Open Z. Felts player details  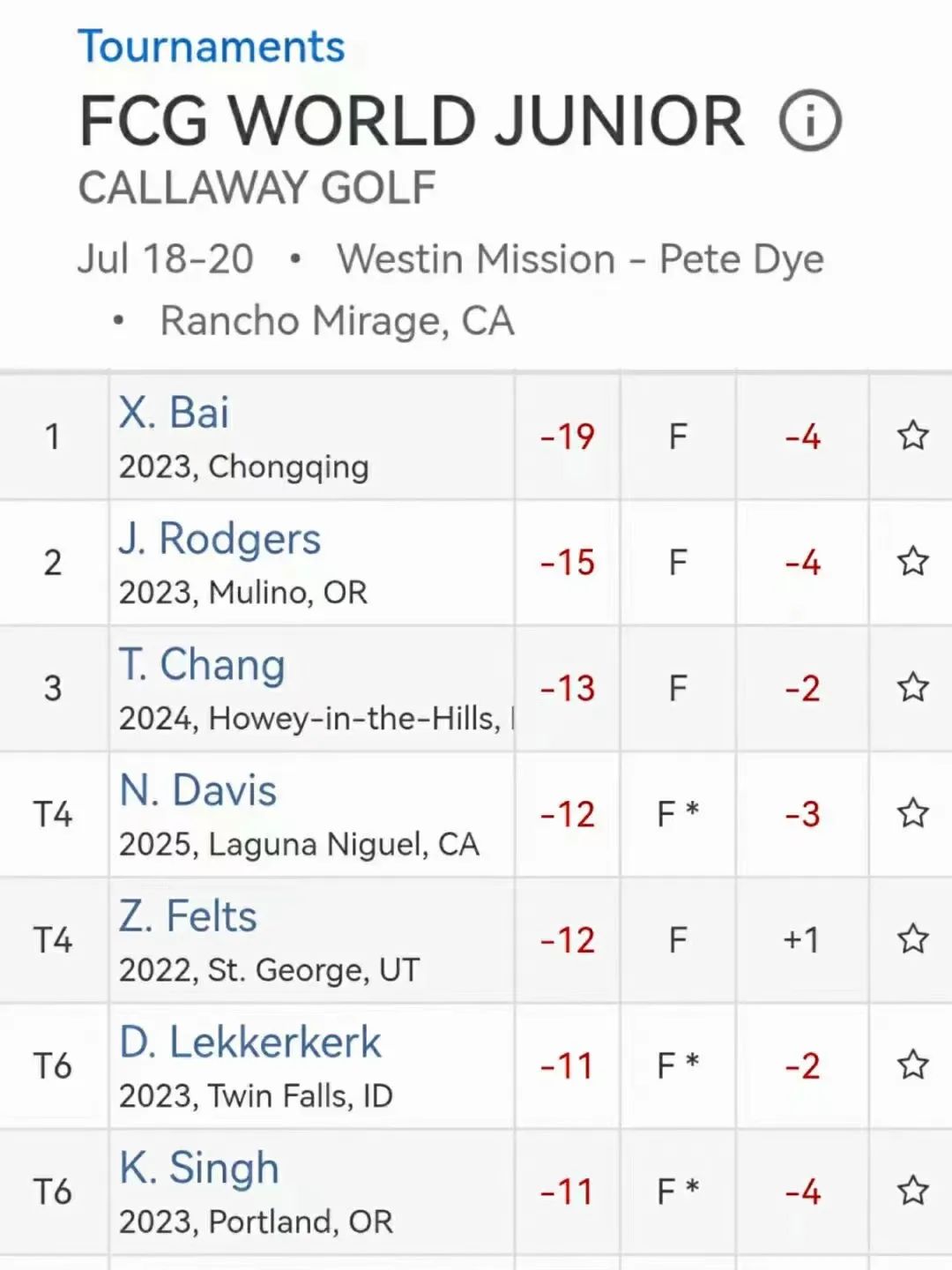(x=189, y=917)
